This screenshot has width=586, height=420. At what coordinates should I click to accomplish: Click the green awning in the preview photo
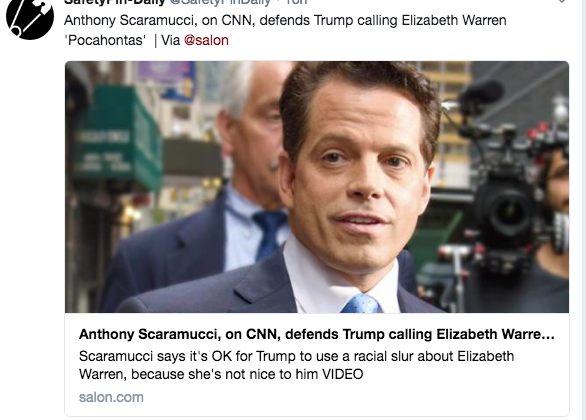point(118,138)
